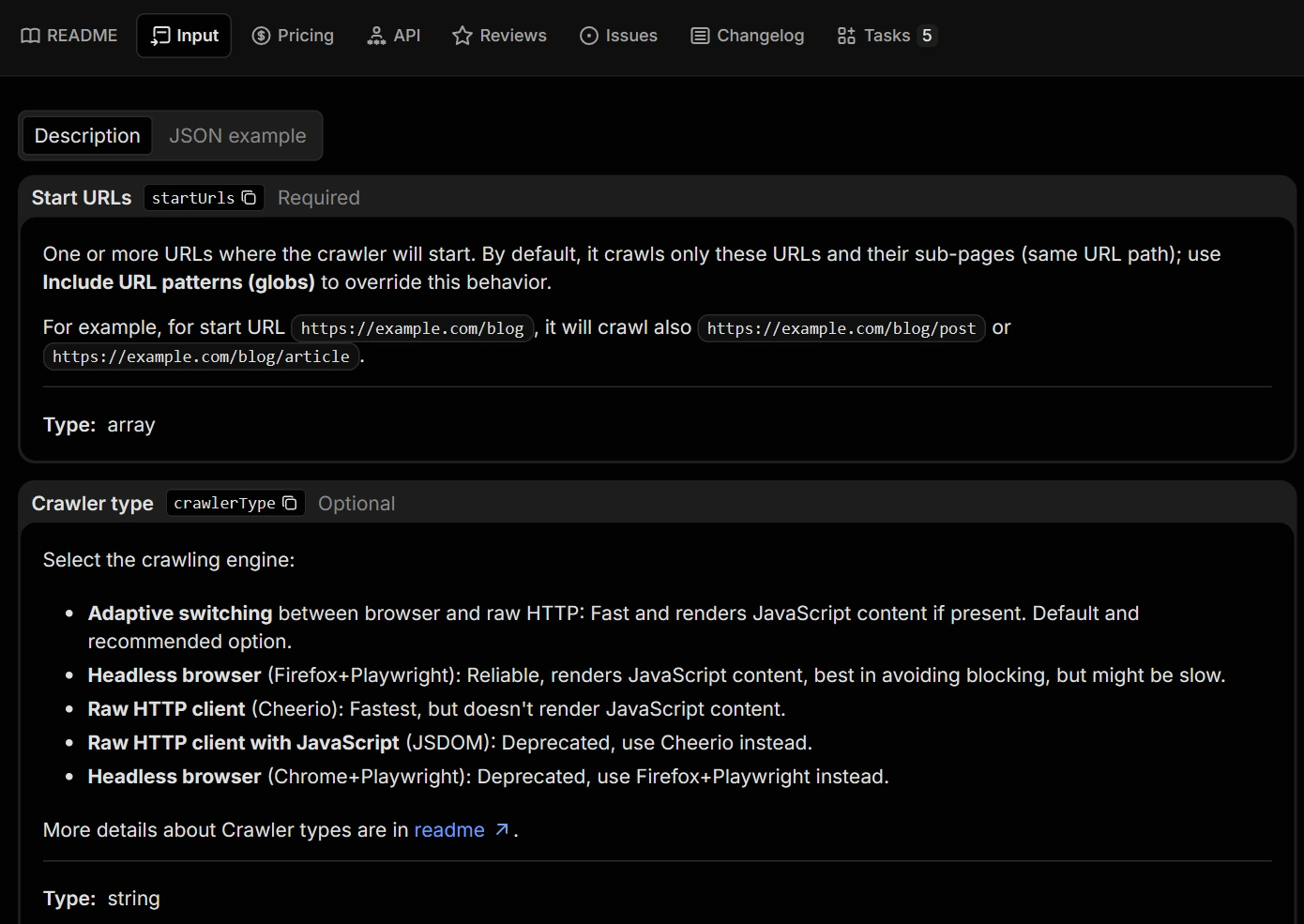This screenshot has width=1304, height=924.
Task: Click the README book icon
Action: point(31,36)
